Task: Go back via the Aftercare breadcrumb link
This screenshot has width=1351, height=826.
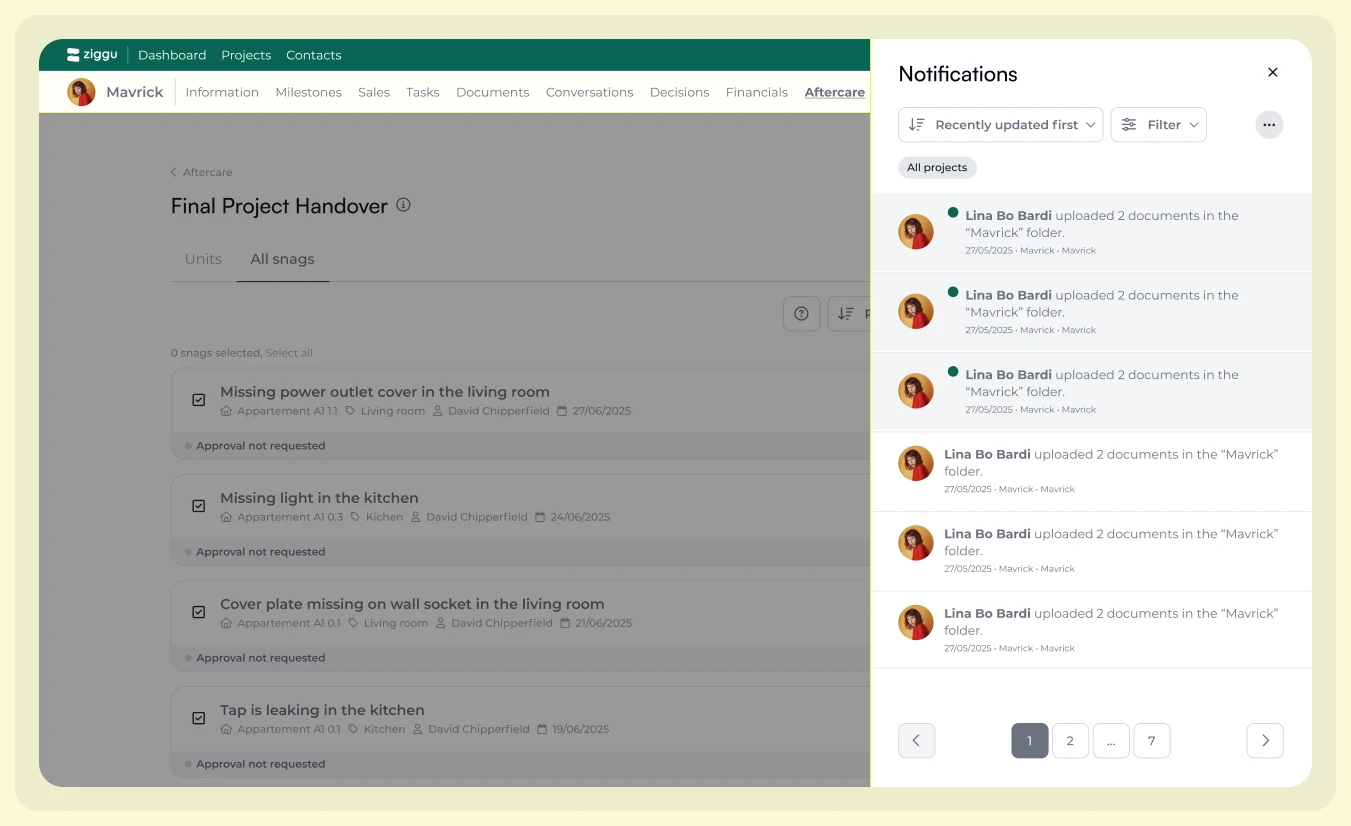Action: [201, 172]
